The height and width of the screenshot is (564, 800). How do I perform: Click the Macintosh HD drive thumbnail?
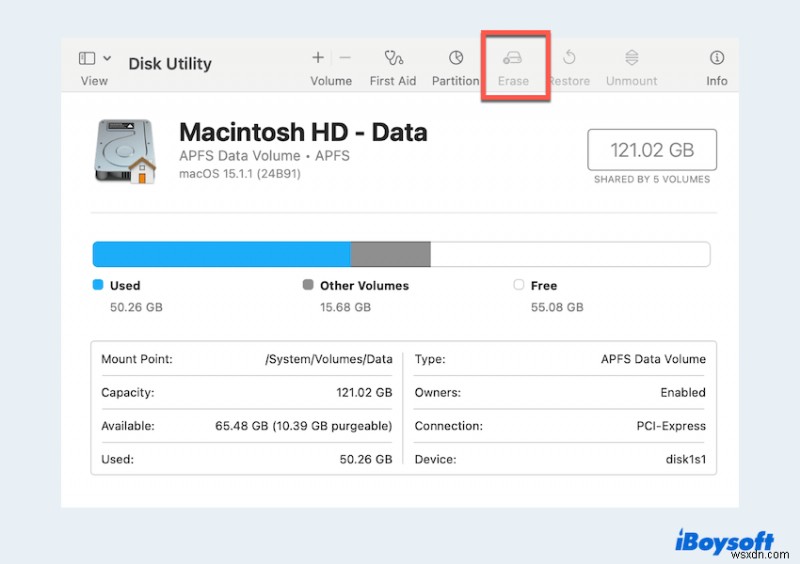[x=126, y=152]
